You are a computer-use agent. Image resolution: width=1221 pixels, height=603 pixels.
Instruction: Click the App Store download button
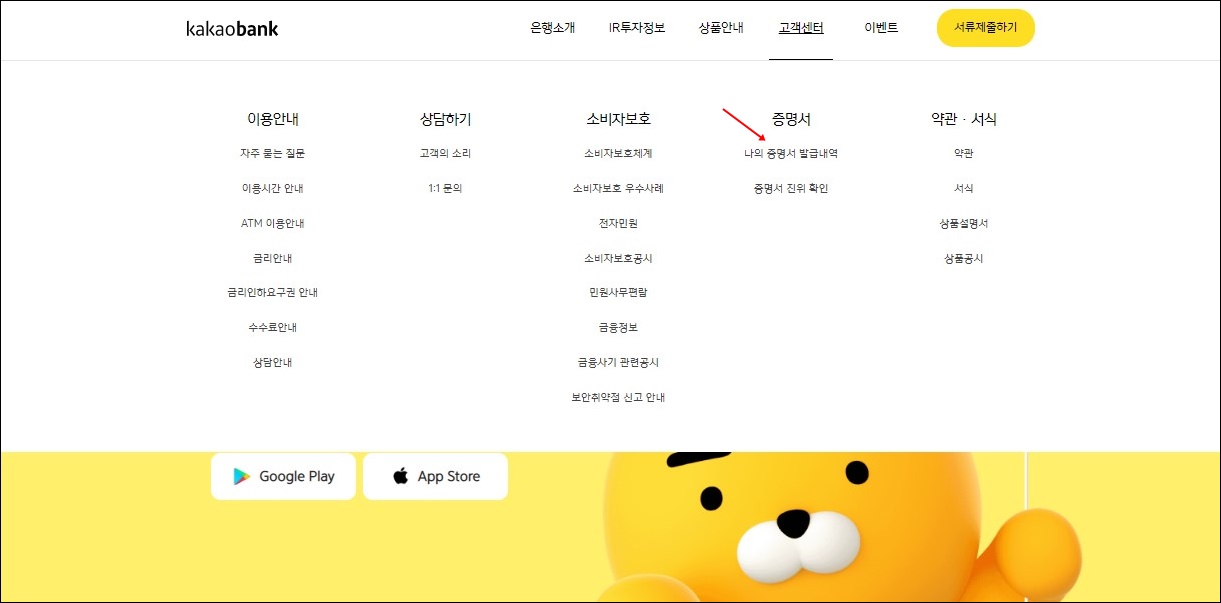435,476
